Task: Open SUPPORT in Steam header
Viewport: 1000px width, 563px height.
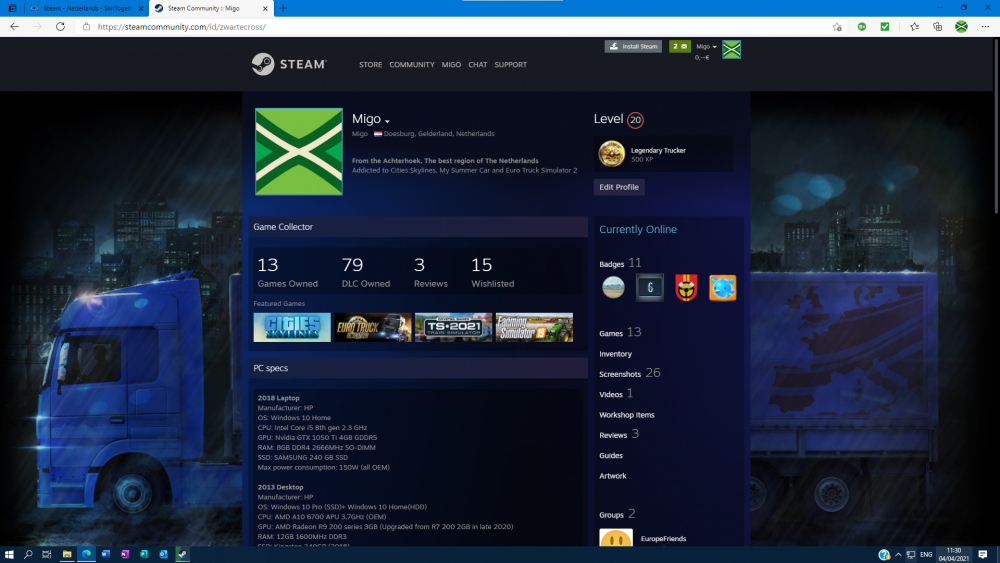Action: pyautogui.click(x=510, y=64)
